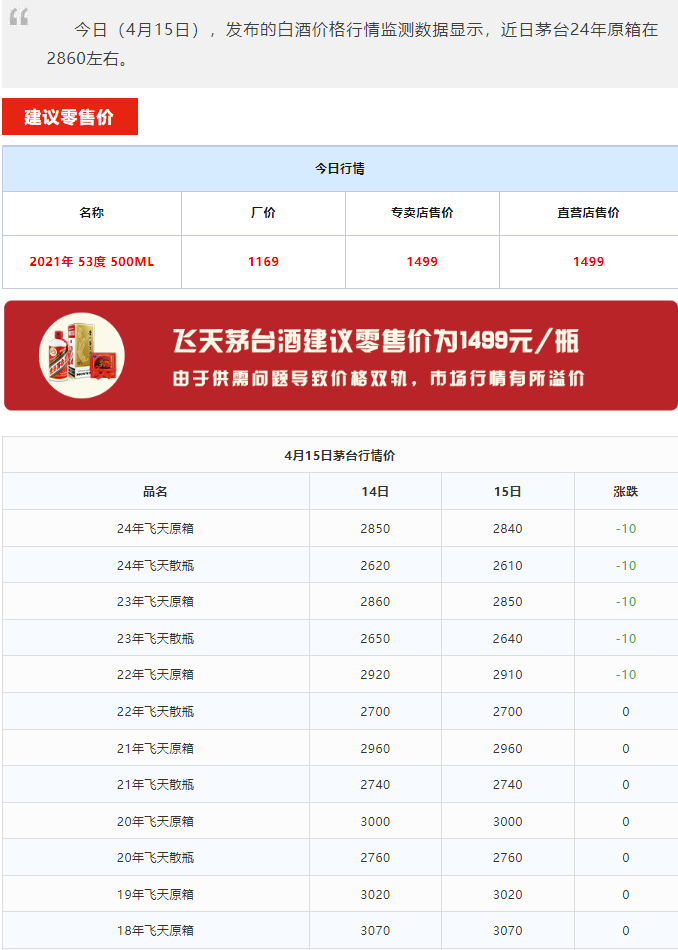Image resolution: width=678 pixels, height=950 pixels.
Task: Click the 15日 column header
Action: coord(508,491)
